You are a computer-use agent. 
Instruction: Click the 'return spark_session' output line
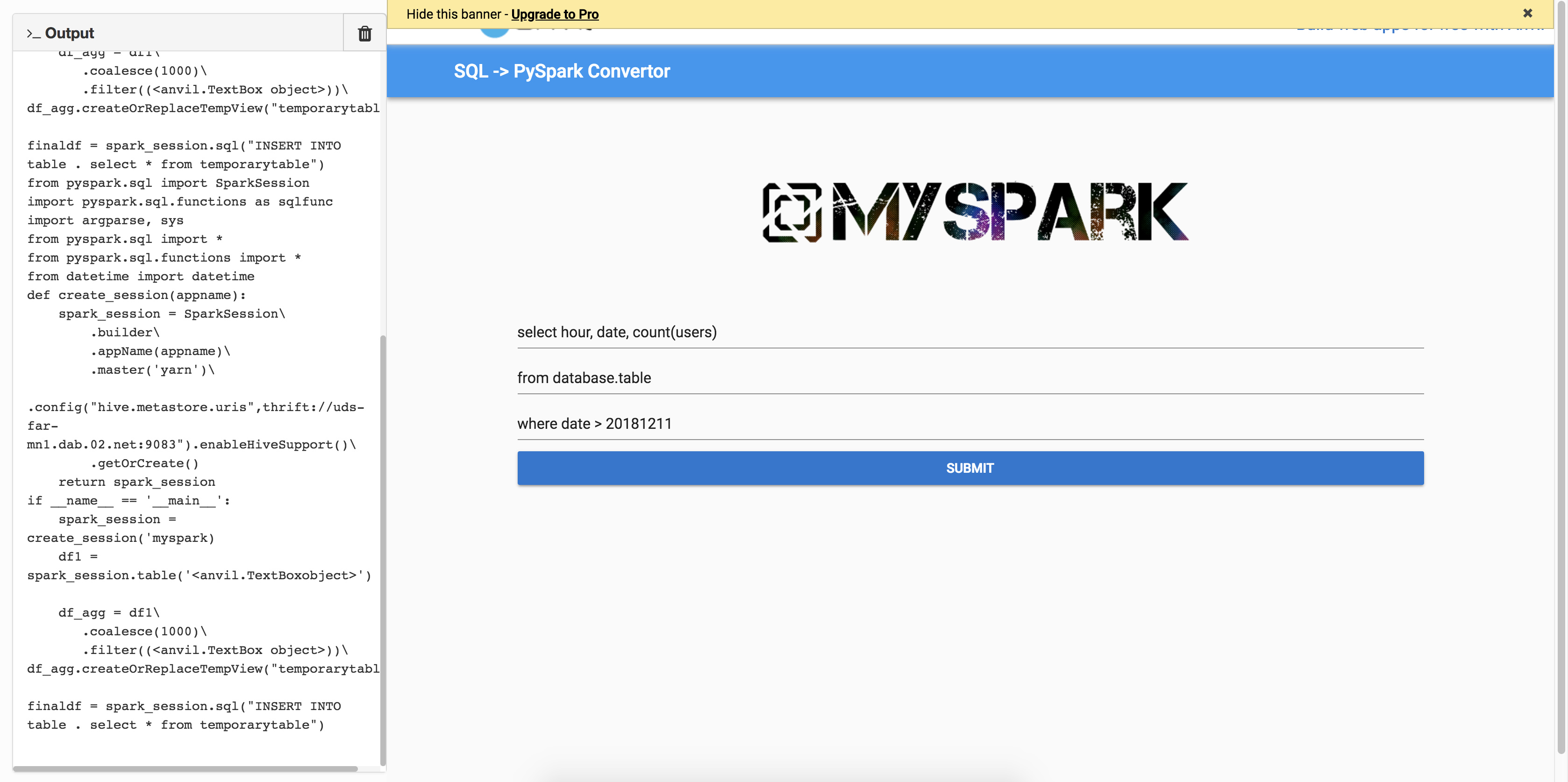pos(137,482)
